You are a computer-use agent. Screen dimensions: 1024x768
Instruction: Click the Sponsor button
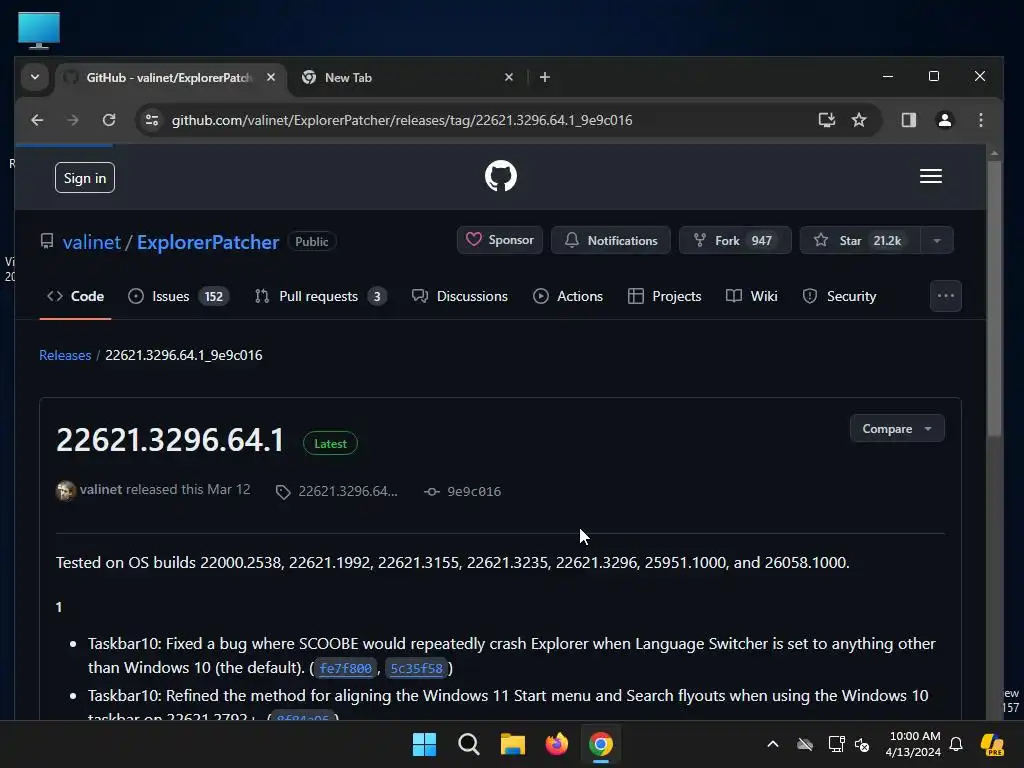(500, 240)
